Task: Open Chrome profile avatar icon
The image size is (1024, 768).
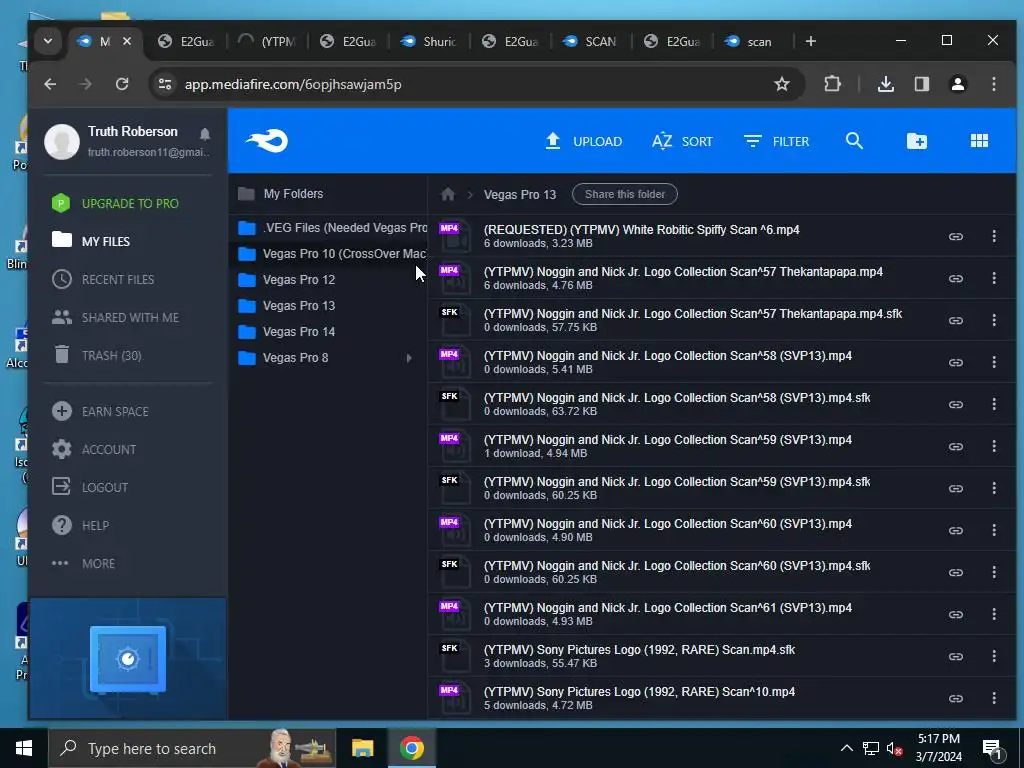Action: (x=958, y=84)
